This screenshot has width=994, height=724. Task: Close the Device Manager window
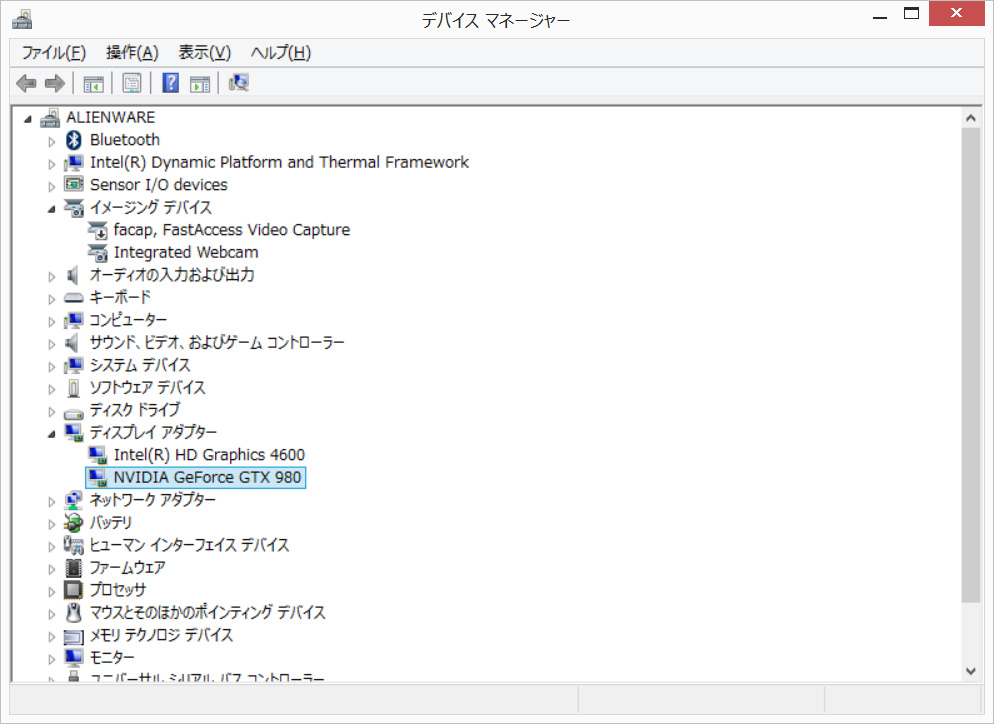957,13
